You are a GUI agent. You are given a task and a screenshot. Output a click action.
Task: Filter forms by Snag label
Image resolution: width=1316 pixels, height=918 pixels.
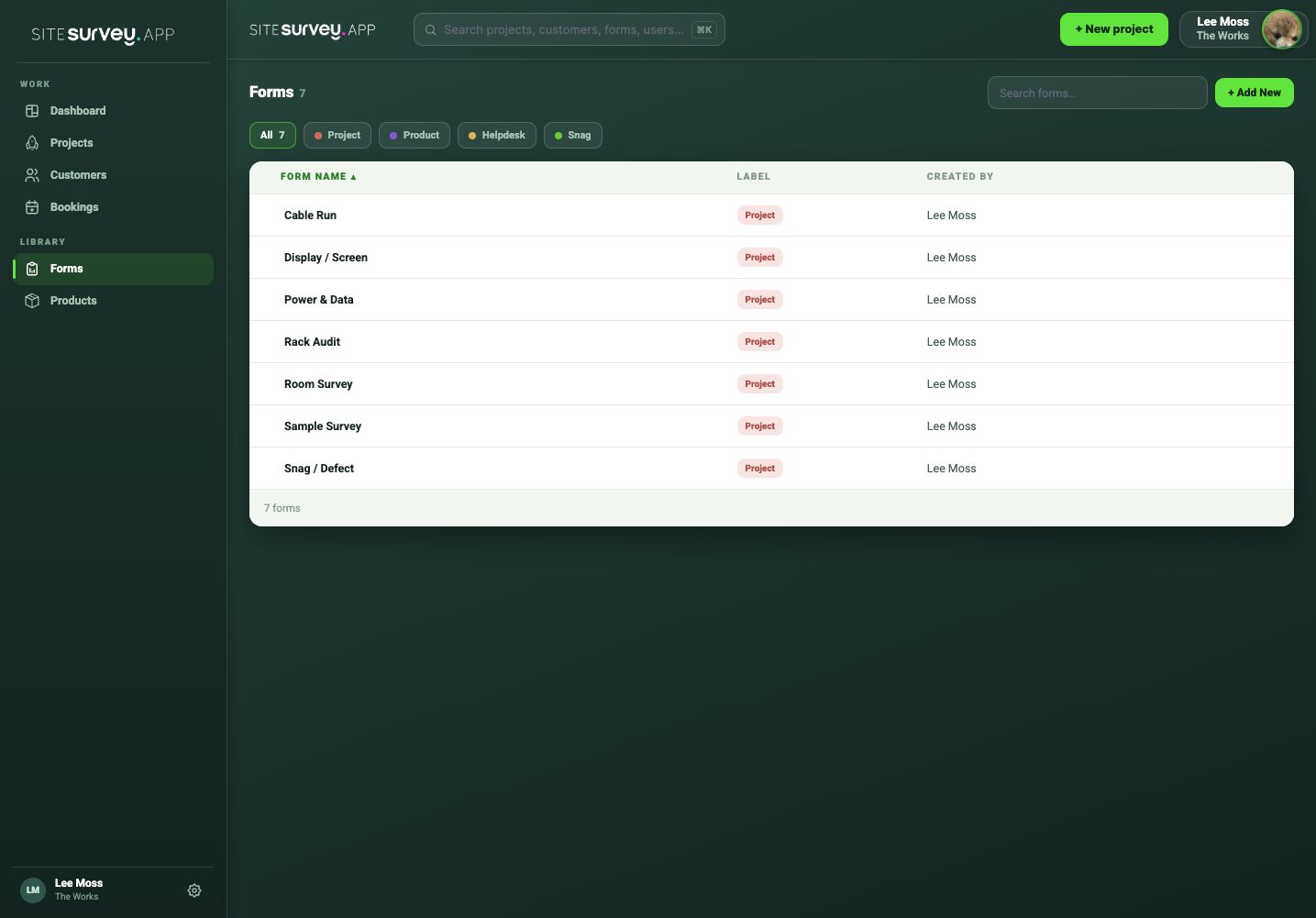pos(573,135)
